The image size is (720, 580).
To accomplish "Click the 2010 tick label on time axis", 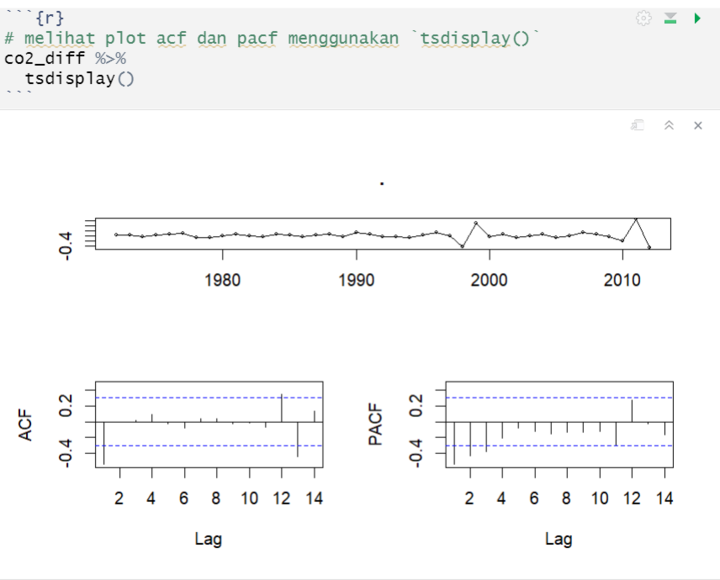I will (623, 281).
